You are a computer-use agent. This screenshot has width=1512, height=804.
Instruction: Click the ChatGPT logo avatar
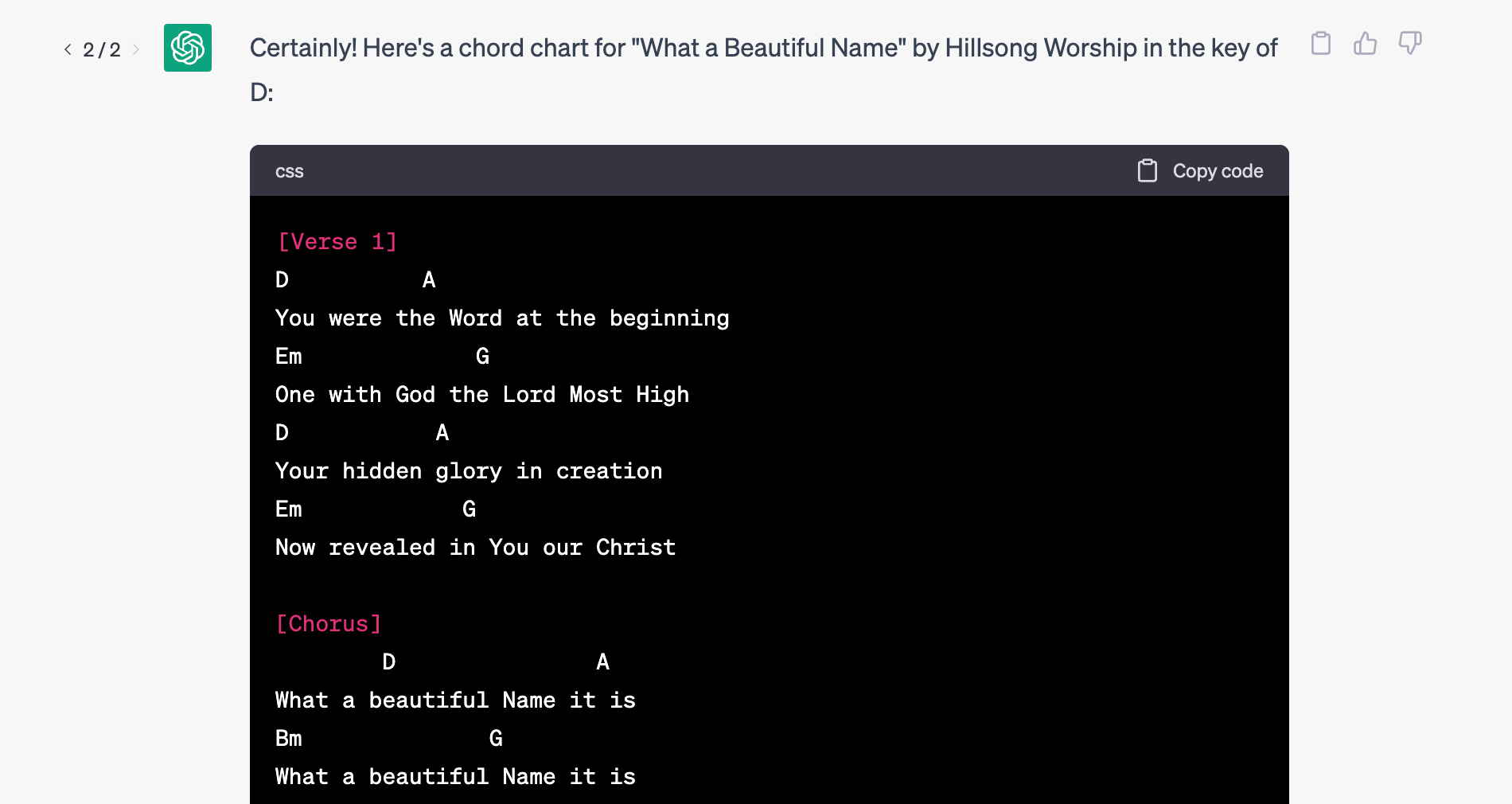(x=188, y=48)
